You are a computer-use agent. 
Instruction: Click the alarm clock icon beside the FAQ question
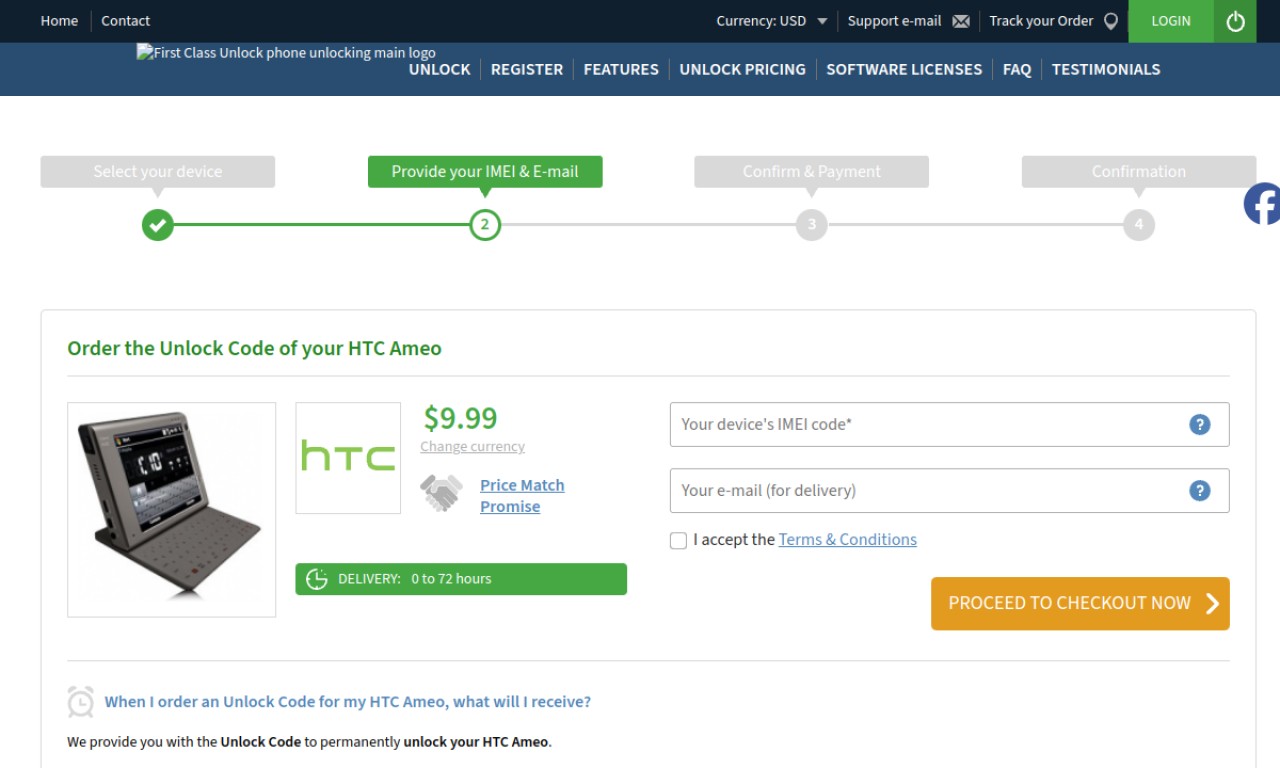(x=81, y=702)
